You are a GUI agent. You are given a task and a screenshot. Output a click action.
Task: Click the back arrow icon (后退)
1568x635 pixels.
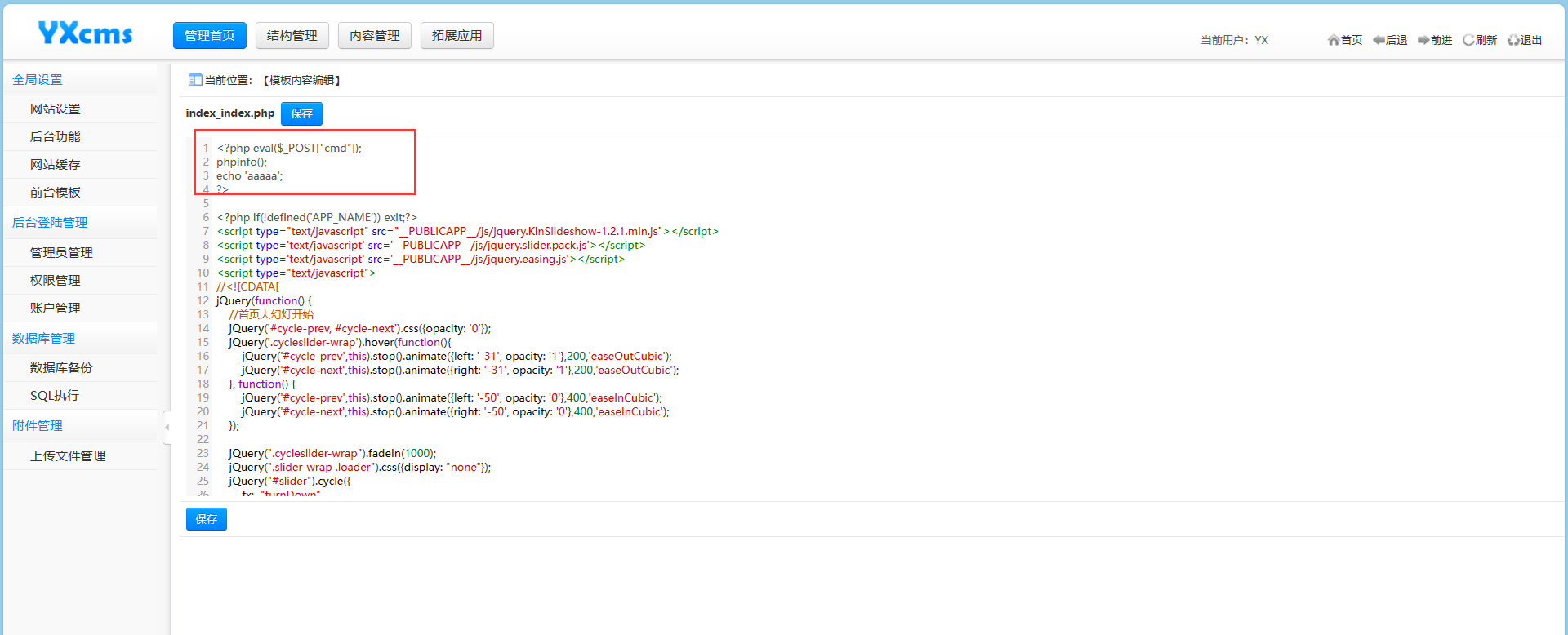tap(1379, 40)
